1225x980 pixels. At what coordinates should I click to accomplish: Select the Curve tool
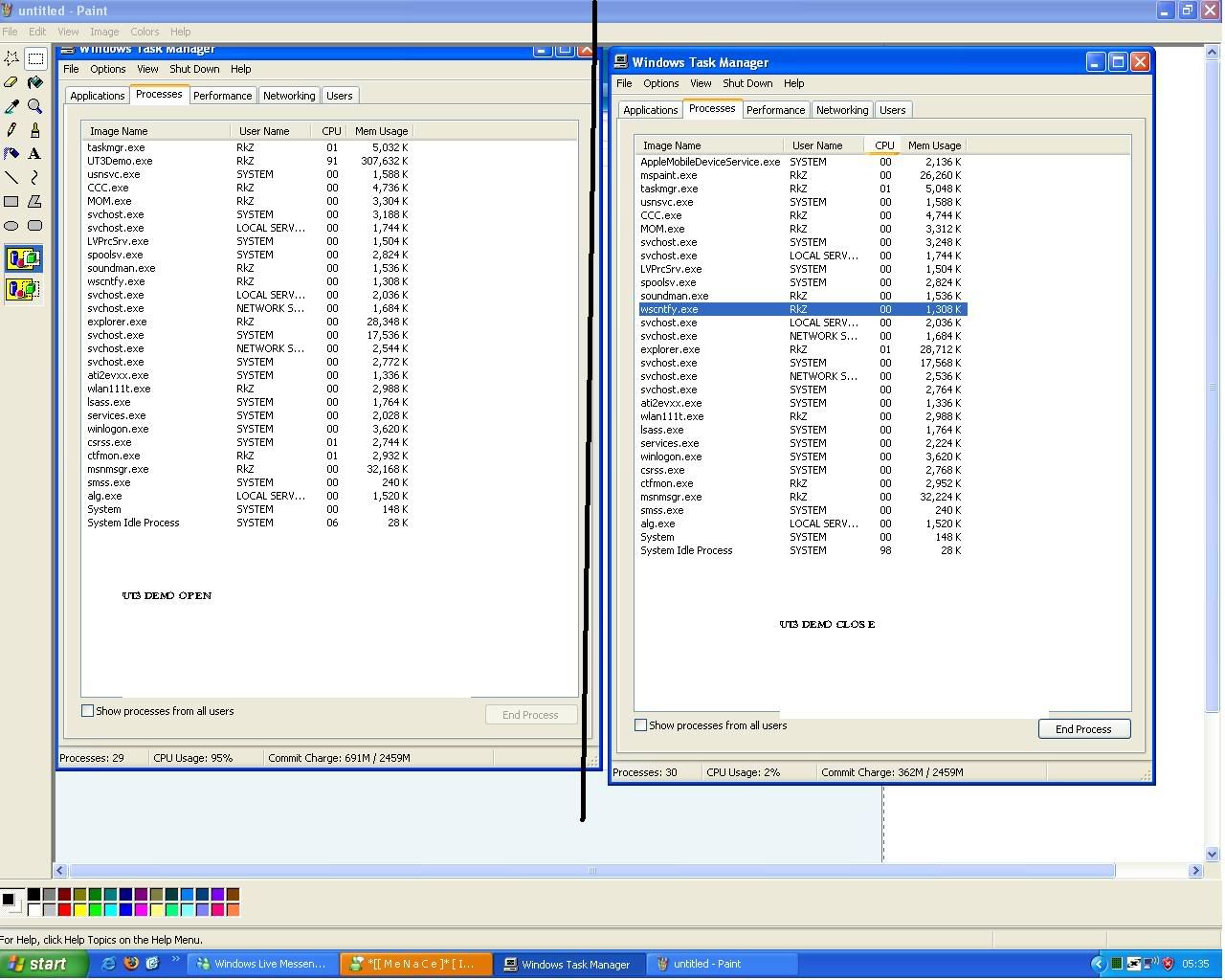point(35,177)
